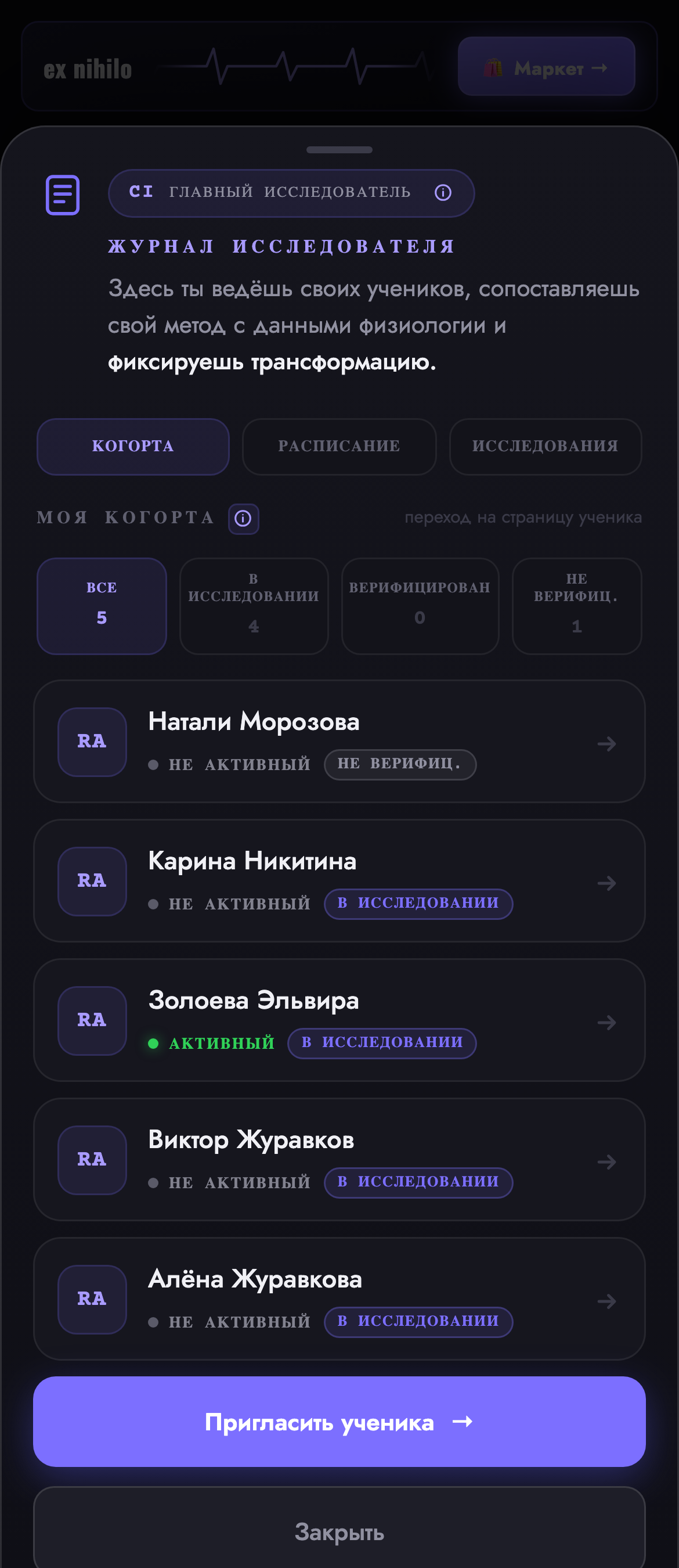Click the Закрыть button
679x1568 pixels.
[x=339, y=1531]
